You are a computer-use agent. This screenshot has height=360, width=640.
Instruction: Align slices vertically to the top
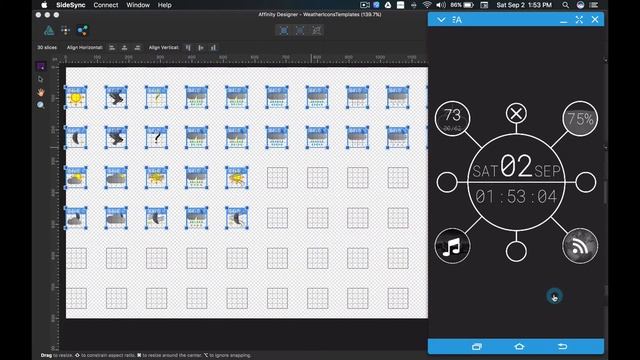click(188, 48)
